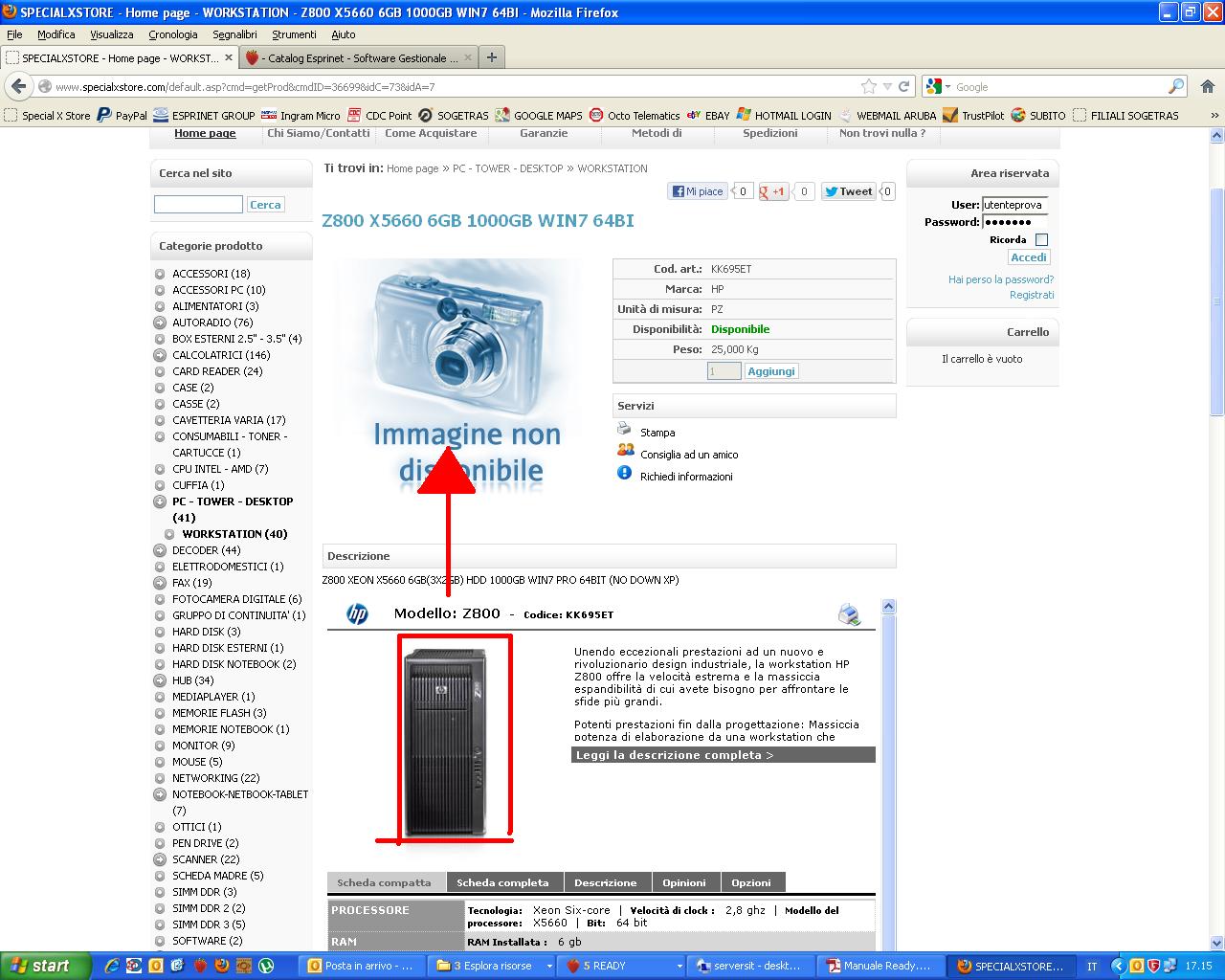Click the User input field

click(x=1015, y=205)
